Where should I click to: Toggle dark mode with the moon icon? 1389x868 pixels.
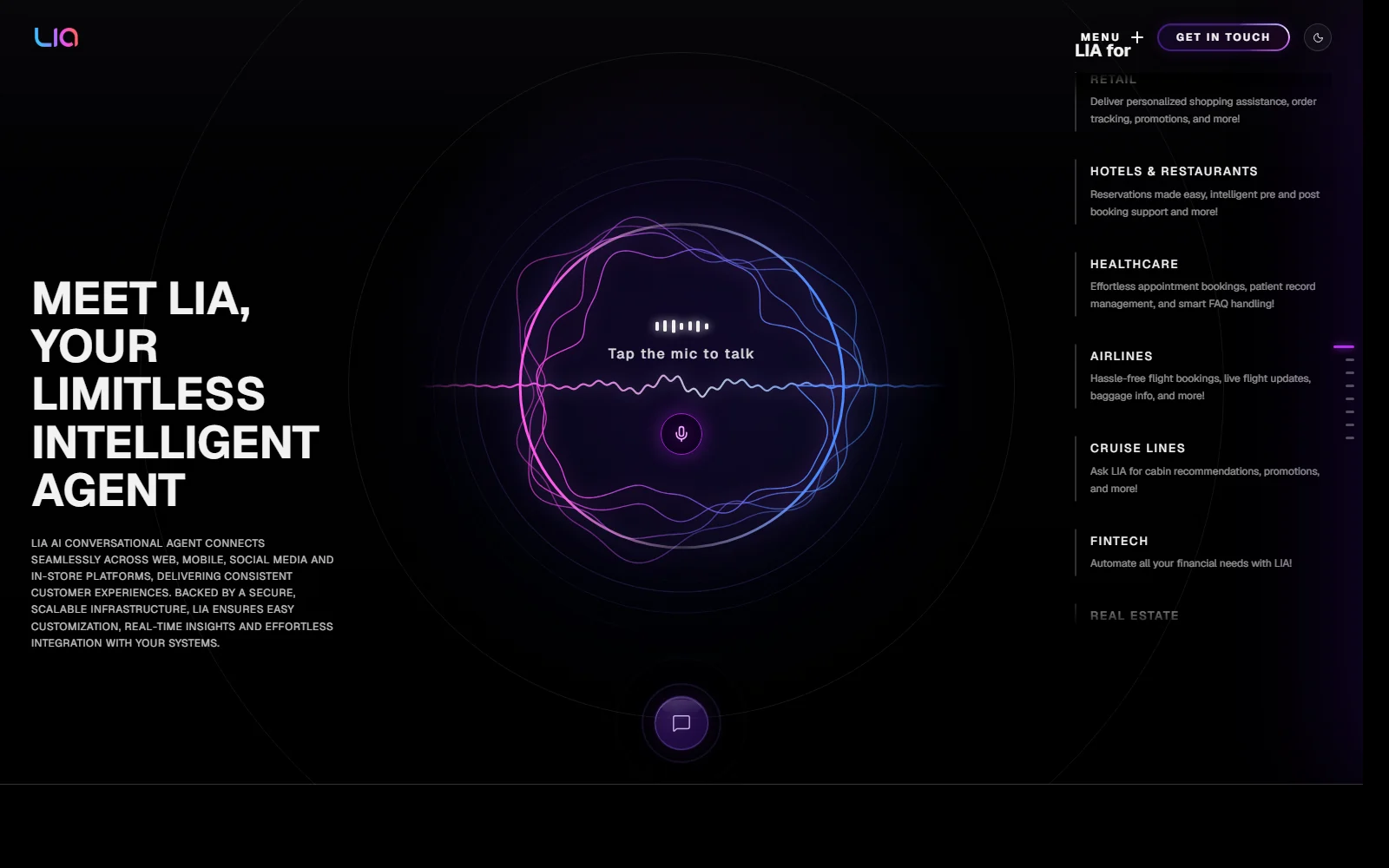pyautogui.click(x=1318, y=37)
